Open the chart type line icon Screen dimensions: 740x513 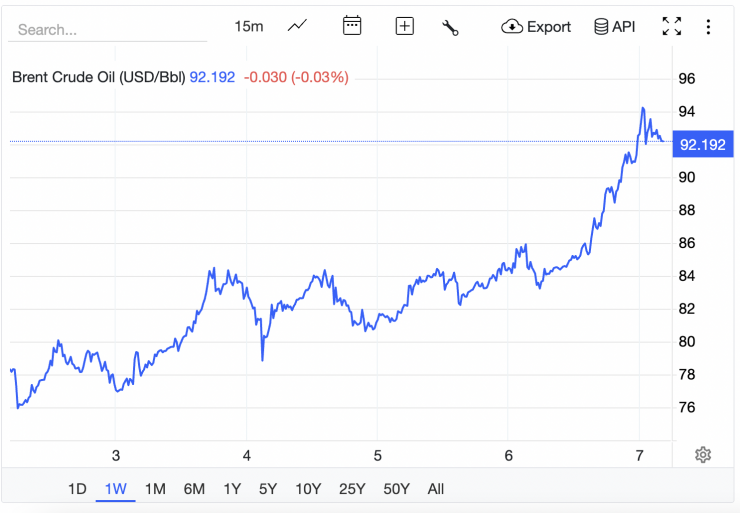pos(297,26)
